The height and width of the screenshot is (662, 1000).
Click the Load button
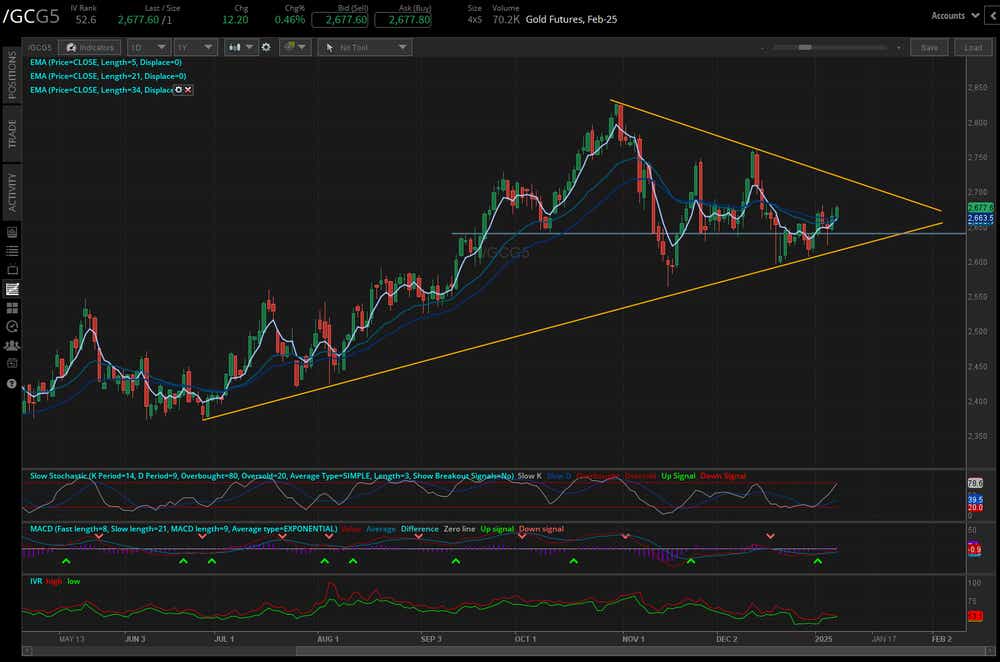pos(972,46)
